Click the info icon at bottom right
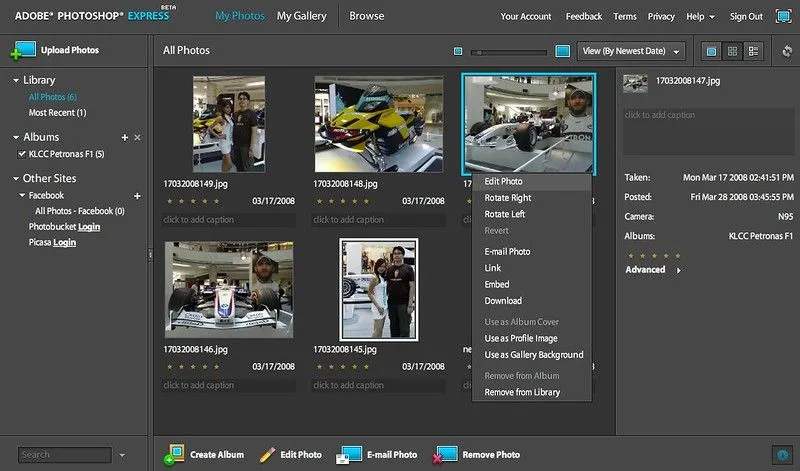 (x=782, y=454)
